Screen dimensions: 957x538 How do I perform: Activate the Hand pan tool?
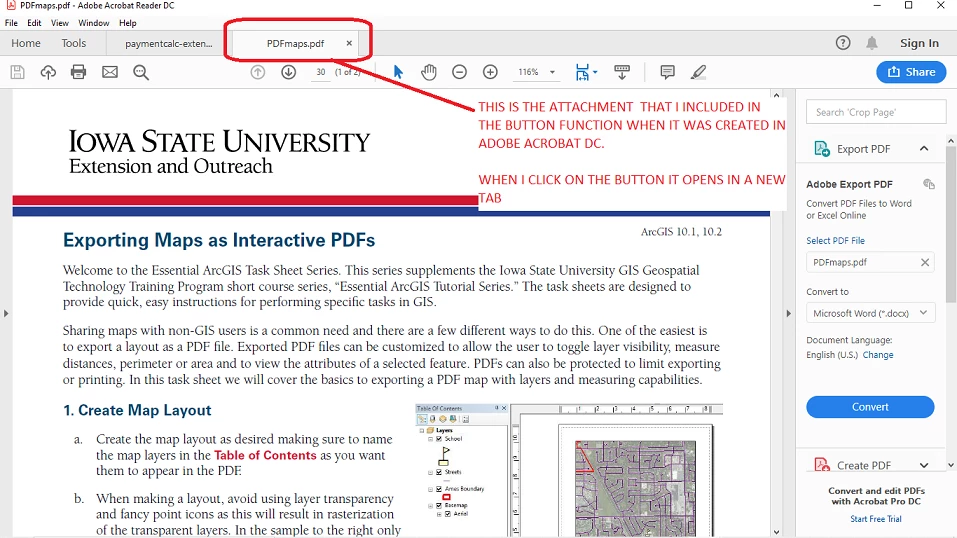point(429,72)
